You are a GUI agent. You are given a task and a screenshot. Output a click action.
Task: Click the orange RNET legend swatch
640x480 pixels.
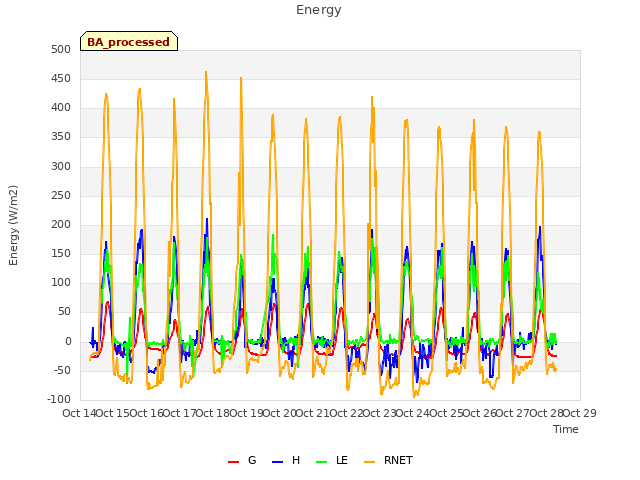tap(369, 462)
